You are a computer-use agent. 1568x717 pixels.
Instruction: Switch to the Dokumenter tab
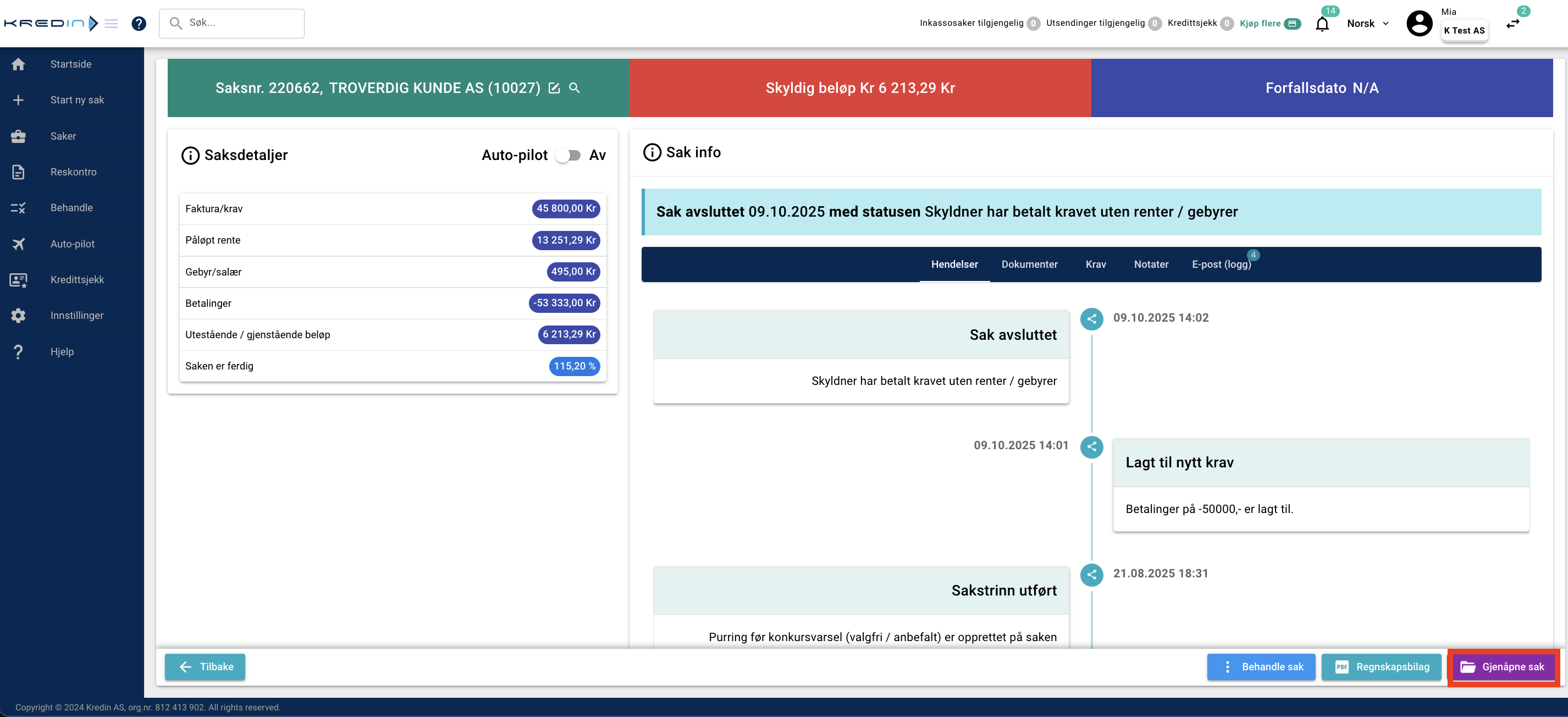(1029, 264)
